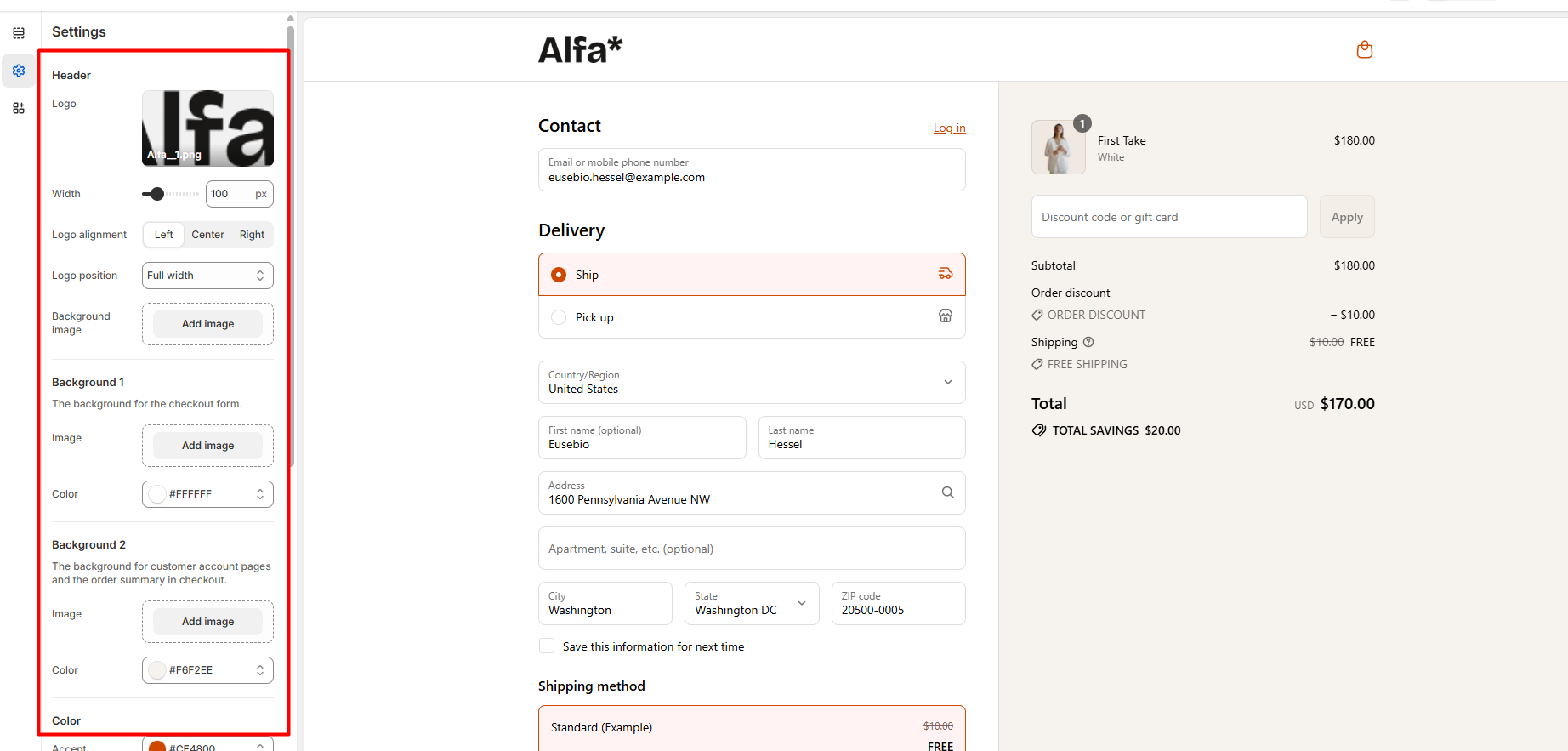Select the Pick up radio button
The width and height of the screenshot is (1568, 751).
pyautogui.click(x=559, y=317)
